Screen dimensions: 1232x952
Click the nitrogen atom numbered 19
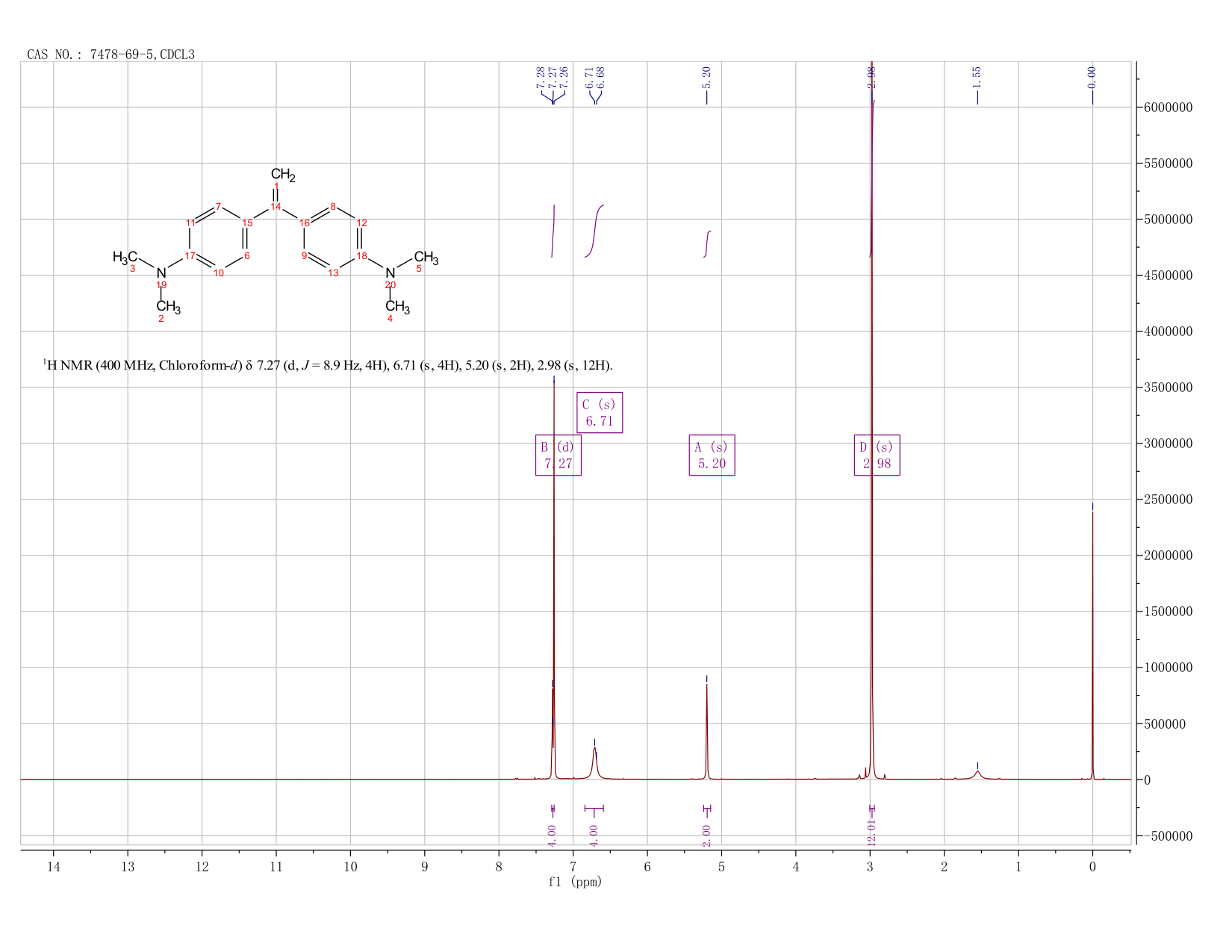click(161, 273)
